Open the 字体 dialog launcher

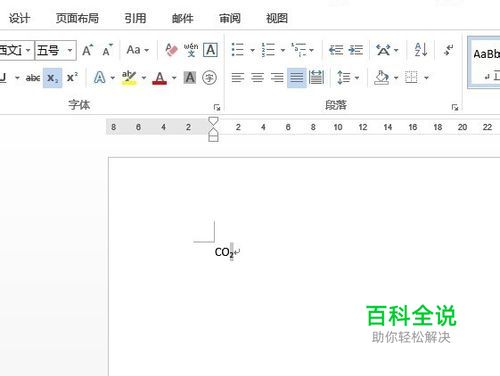coord(217,107)
